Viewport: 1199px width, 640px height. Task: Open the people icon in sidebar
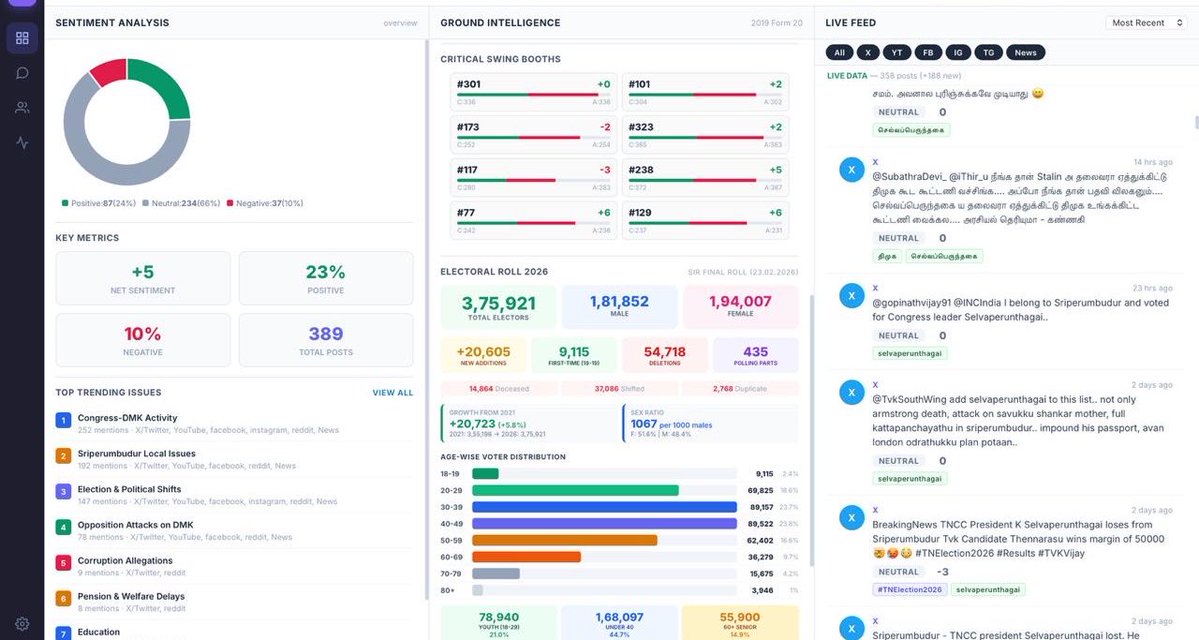point(22,108)
